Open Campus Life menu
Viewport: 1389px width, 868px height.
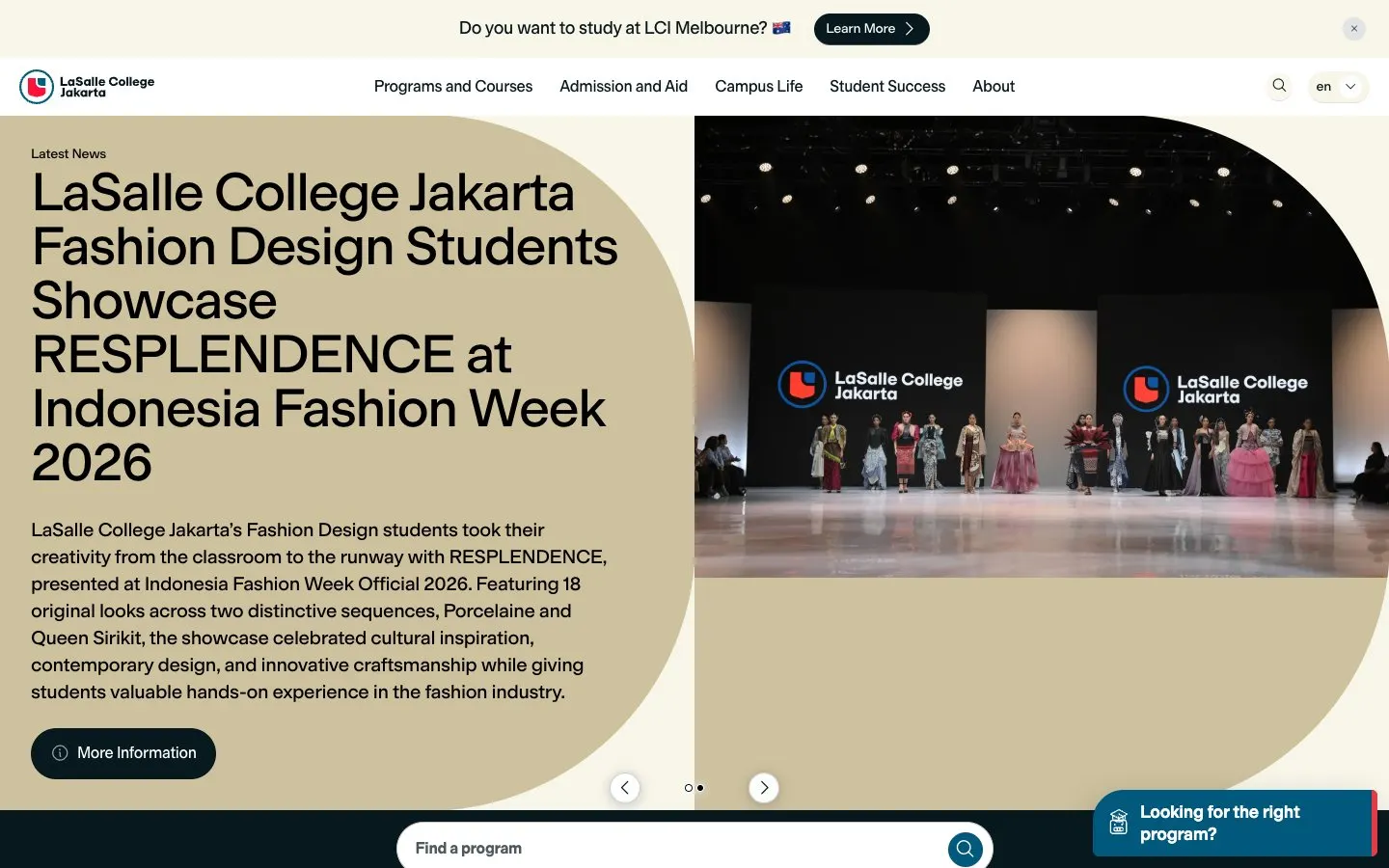[x=758, y=87]
